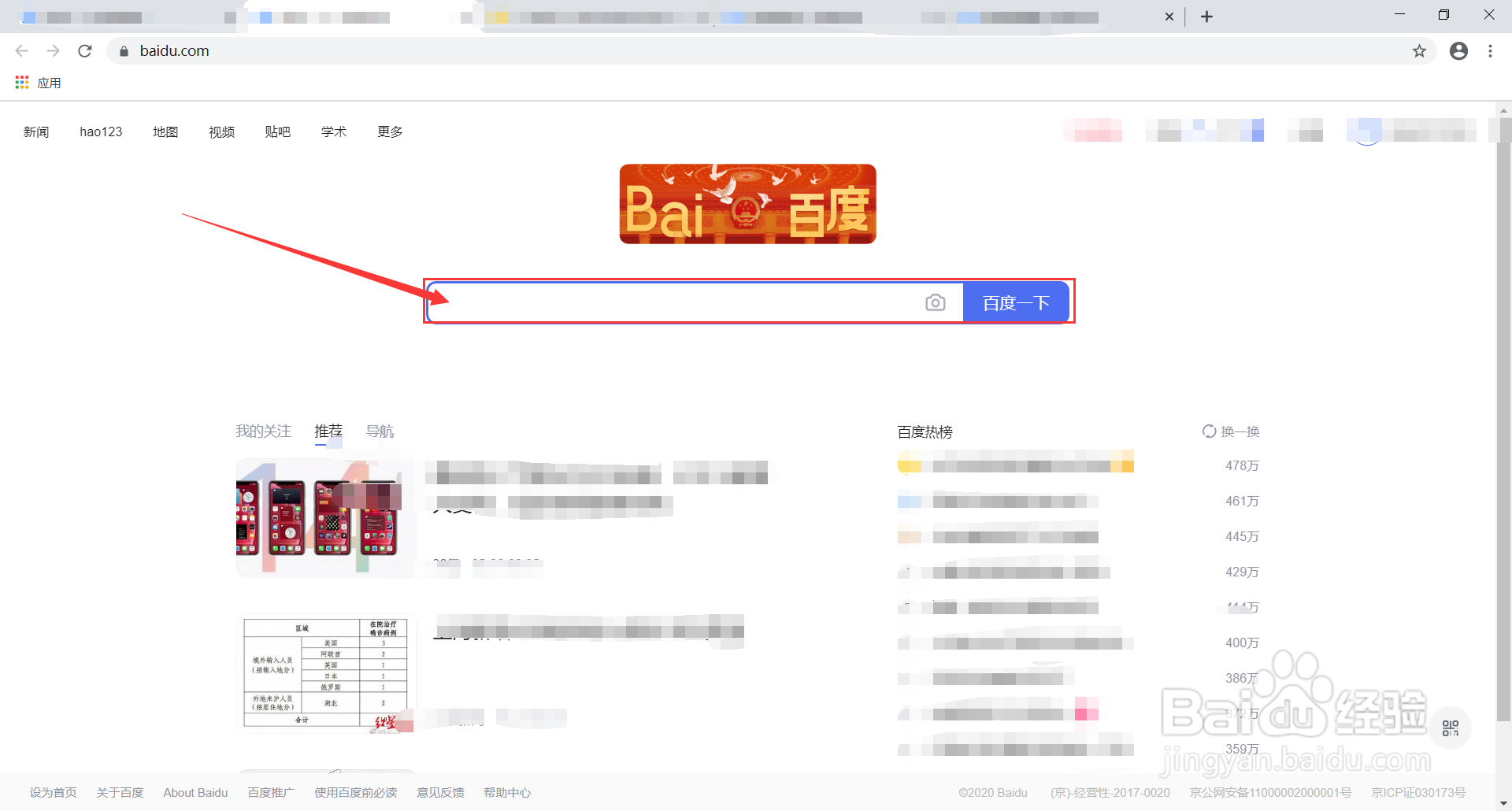Viewport: 1512px width, 811px height.
Task: Open the 视频 link
Action: point(221,131)
